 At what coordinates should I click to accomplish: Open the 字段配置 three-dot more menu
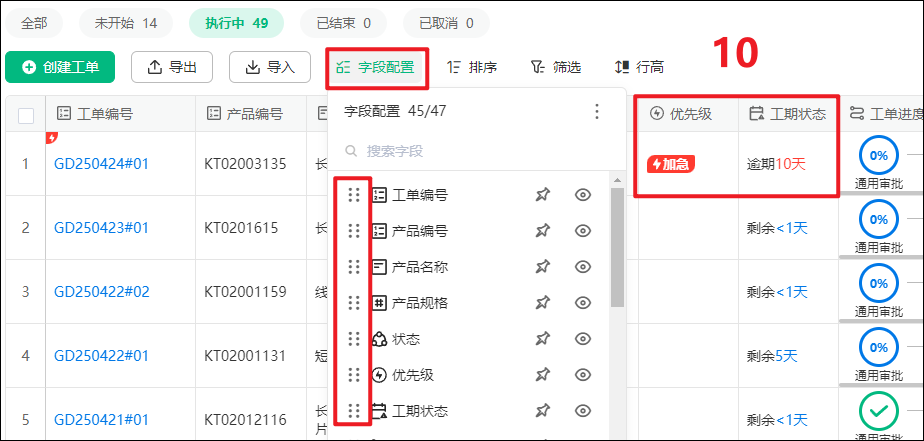click(597, 111)
